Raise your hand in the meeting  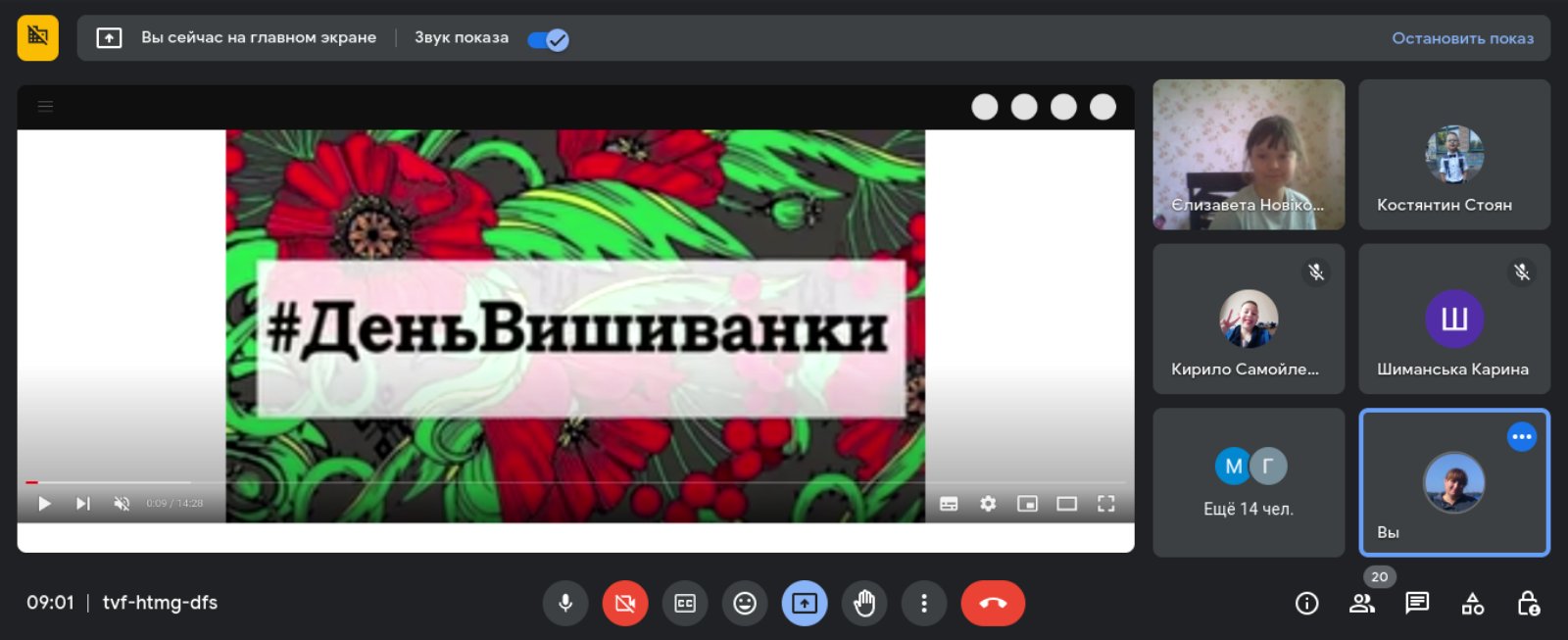pos(864,604)
